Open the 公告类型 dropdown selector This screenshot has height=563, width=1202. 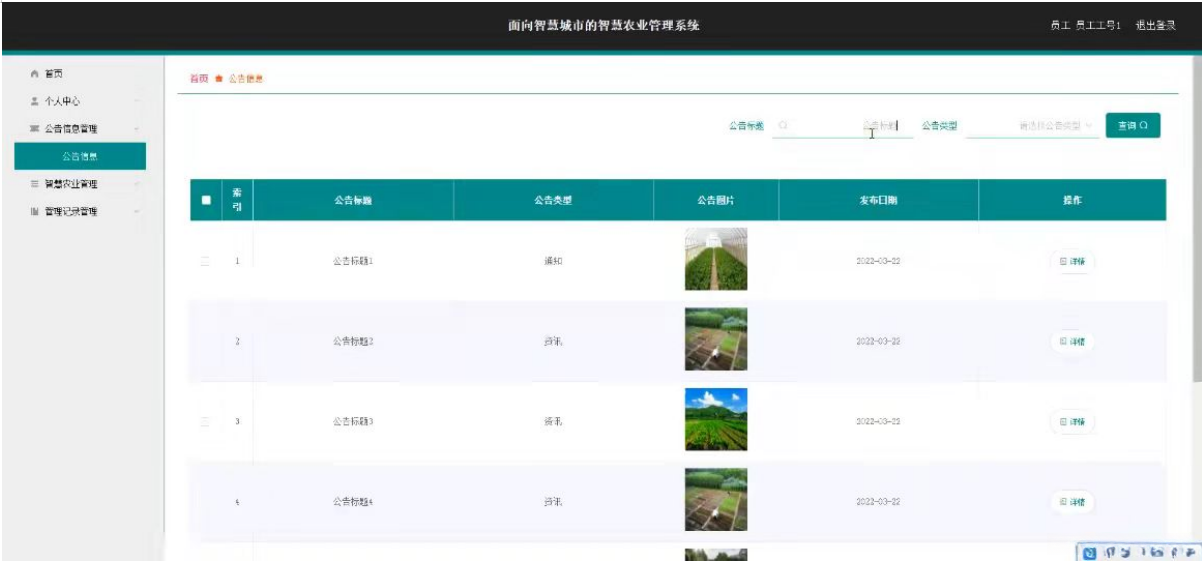coord(1032,126)
